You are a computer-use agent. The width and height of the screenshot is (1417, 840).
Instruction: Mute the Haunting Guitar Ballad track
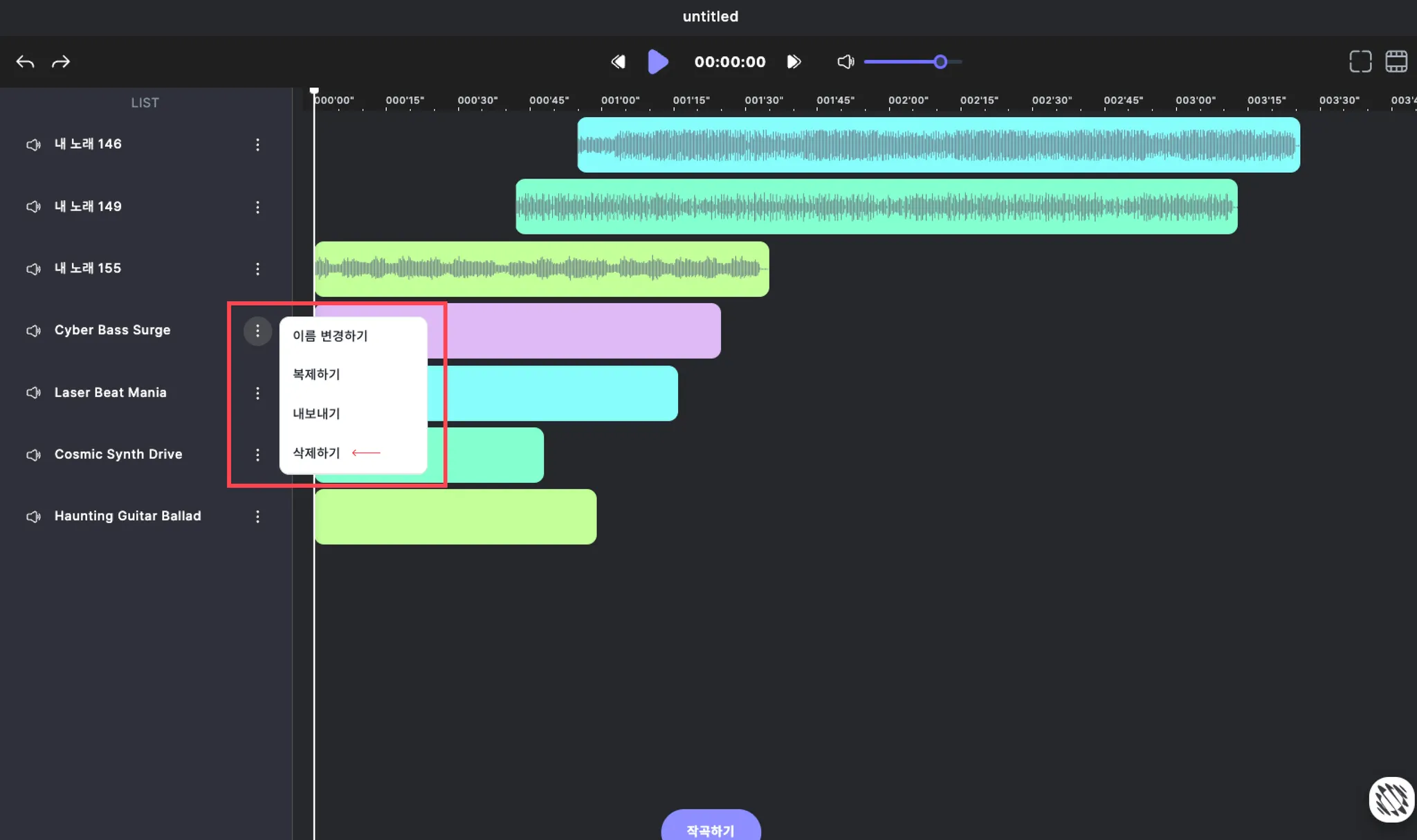(33, 517)
